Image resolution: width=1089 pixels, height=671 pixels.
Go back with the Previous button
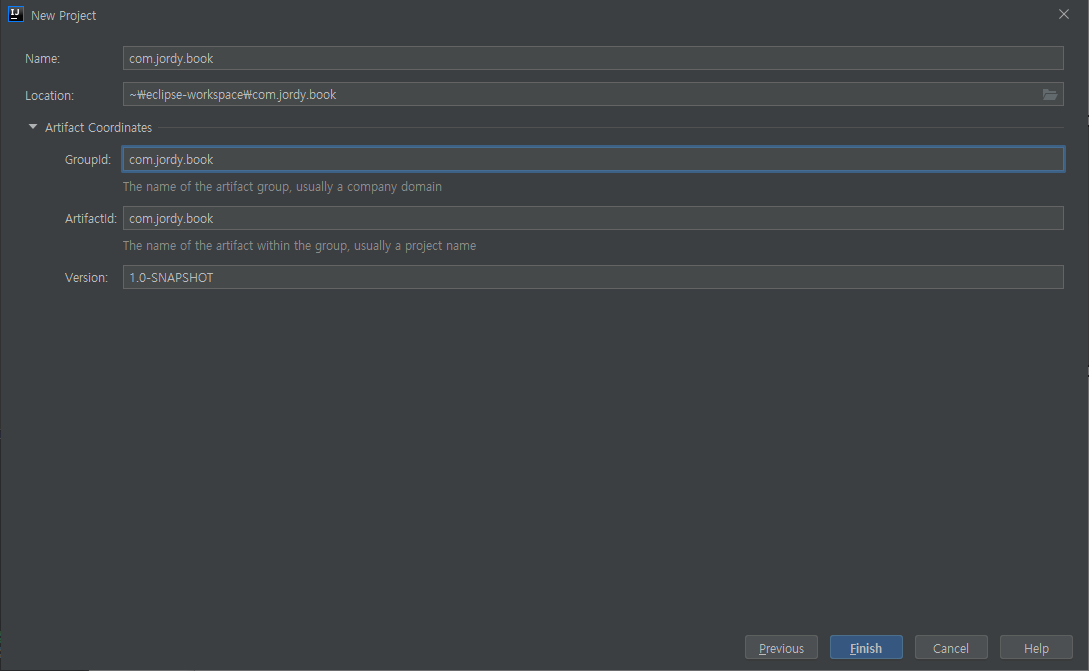(781, 647)
